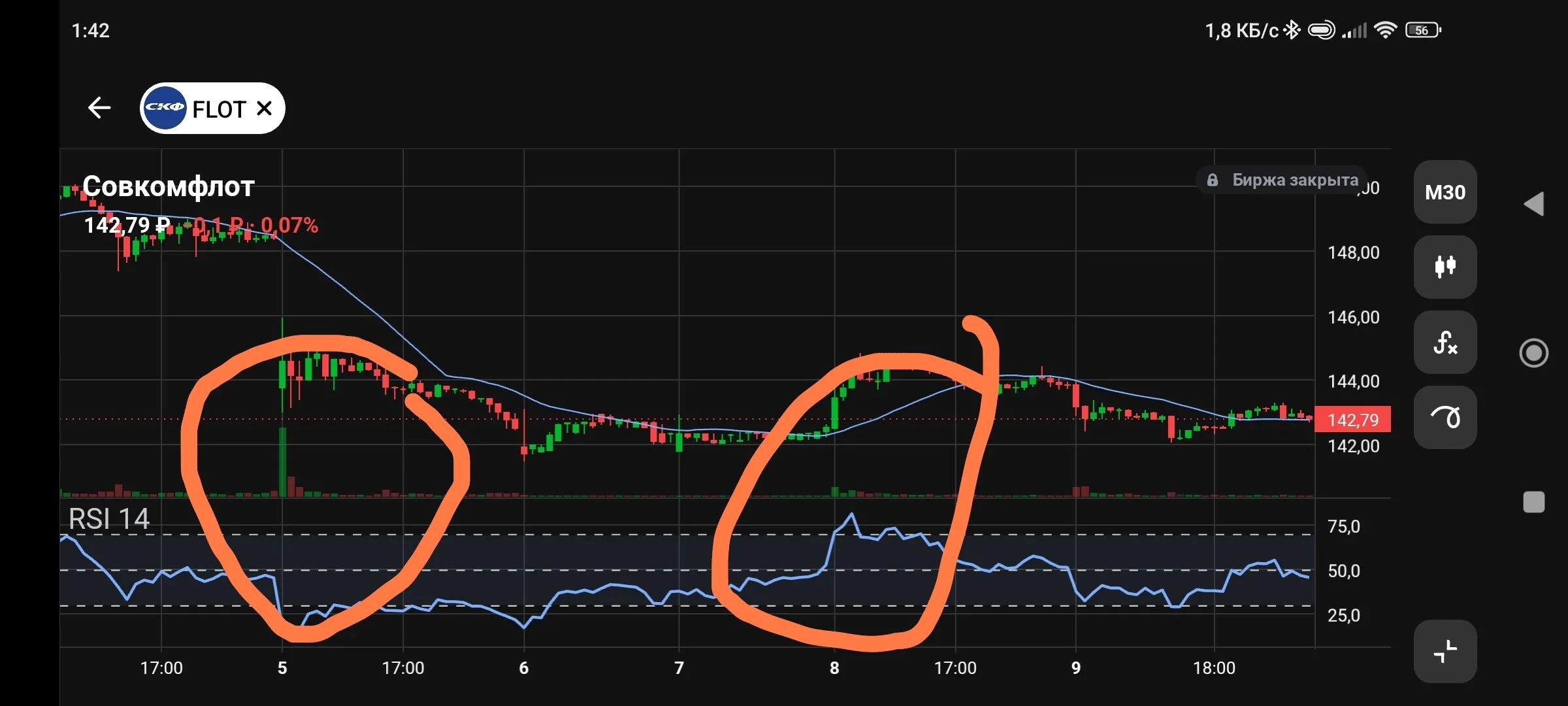Remove the FLOT ticker chip
Image resolution: width=1568 pixels, height=706 pixels.
(x=264, y=108)
